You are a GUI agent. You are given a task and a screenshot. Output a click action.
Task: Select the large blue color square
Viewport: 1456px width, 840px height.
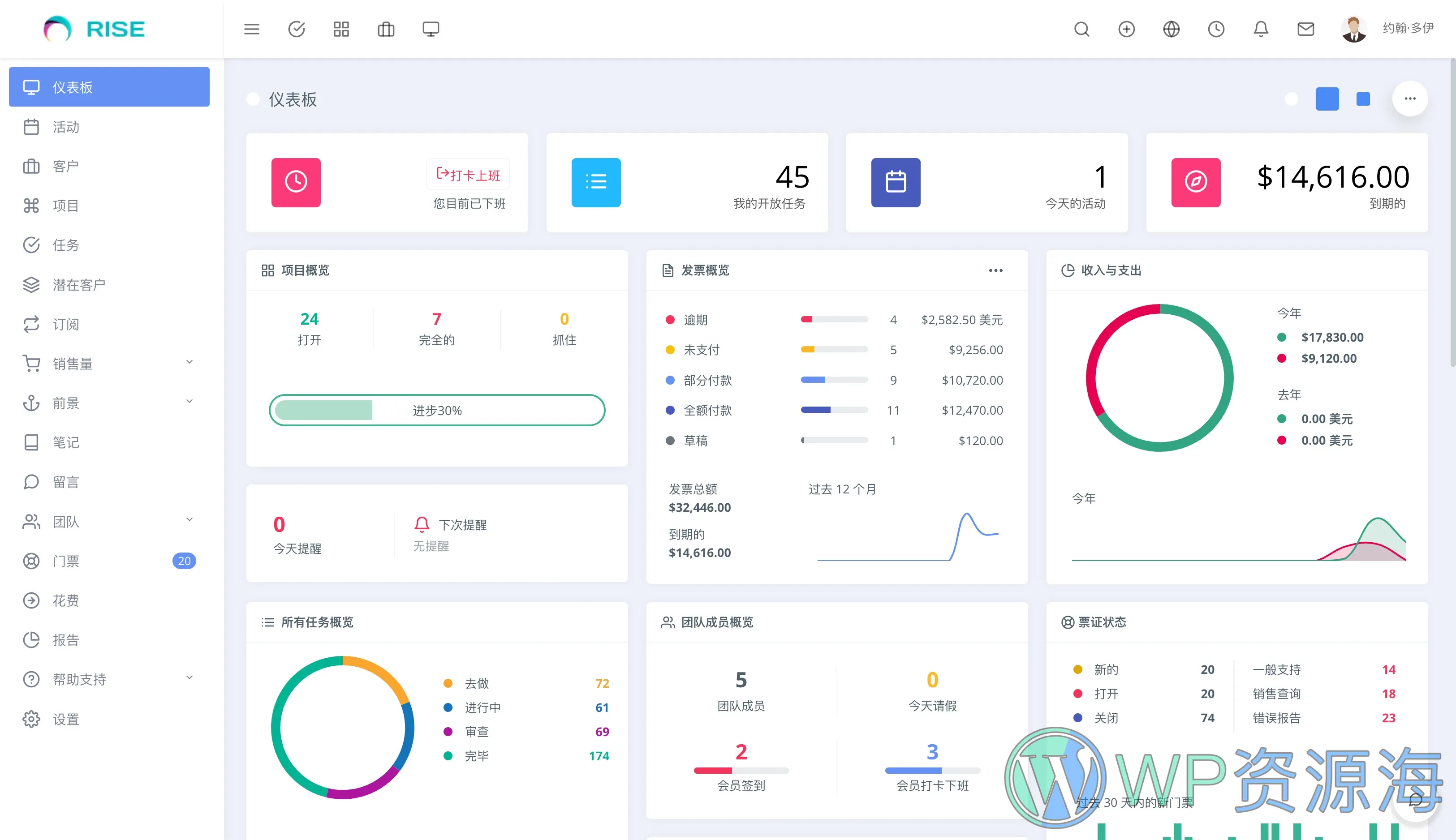click(x=1327, y=99)
